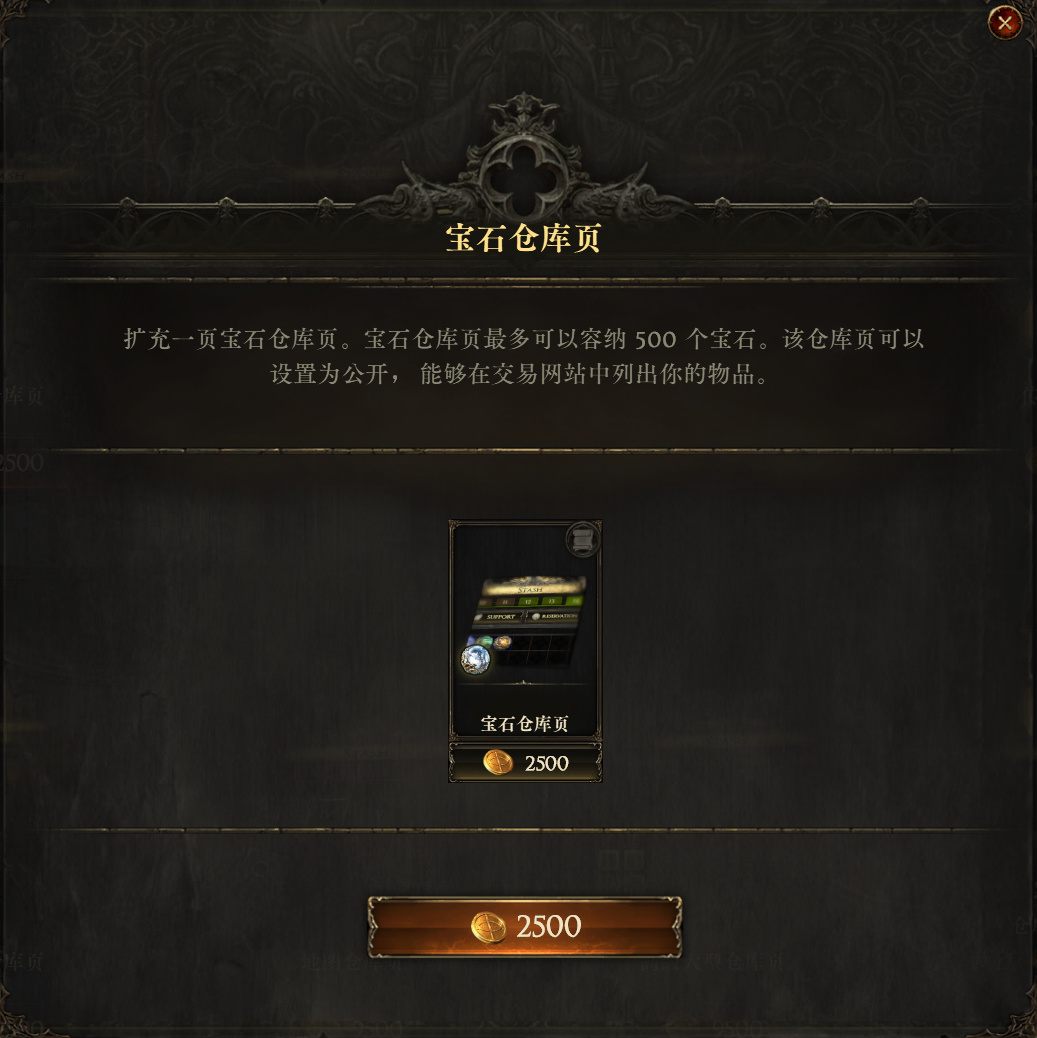Image resolution: width=1037 pixels, height=1038 pixels.
Task: Click the green gem in the stash preview
Action: 485,641
